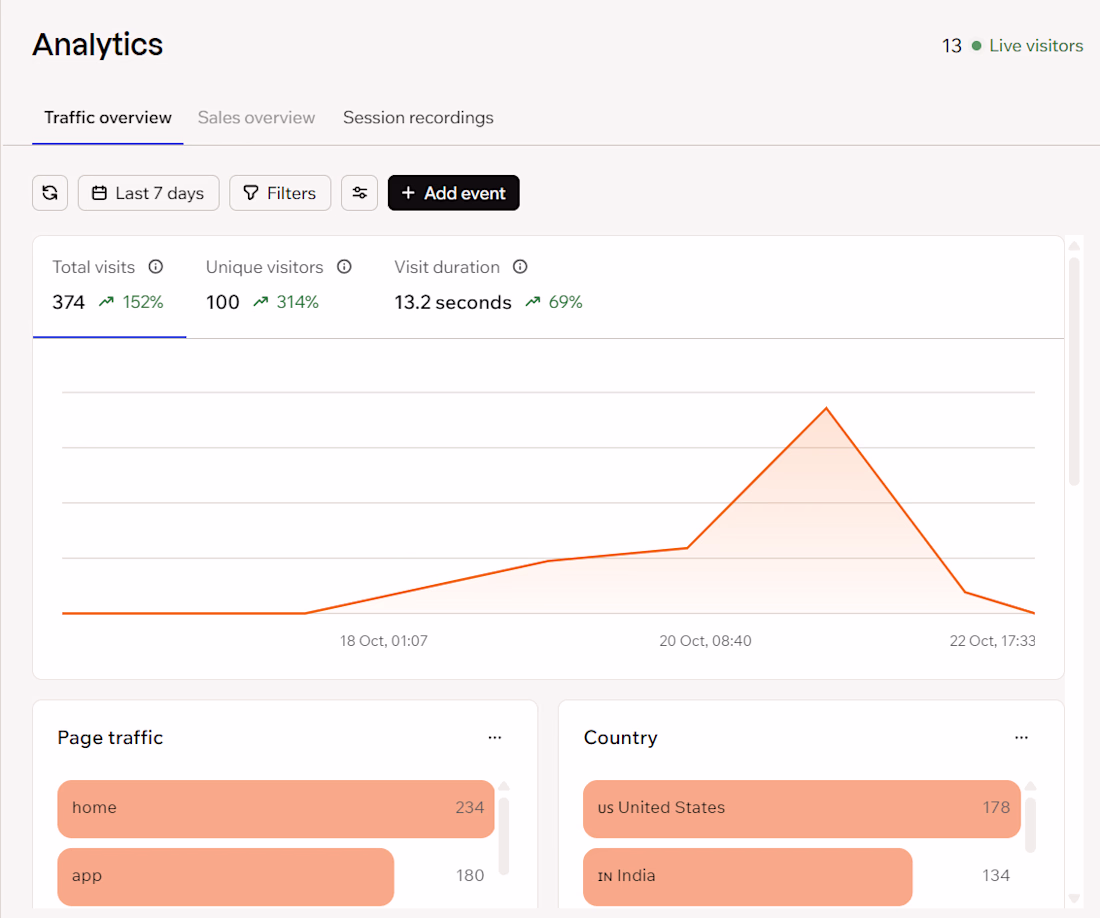Click the home page traffic bar

276,809
